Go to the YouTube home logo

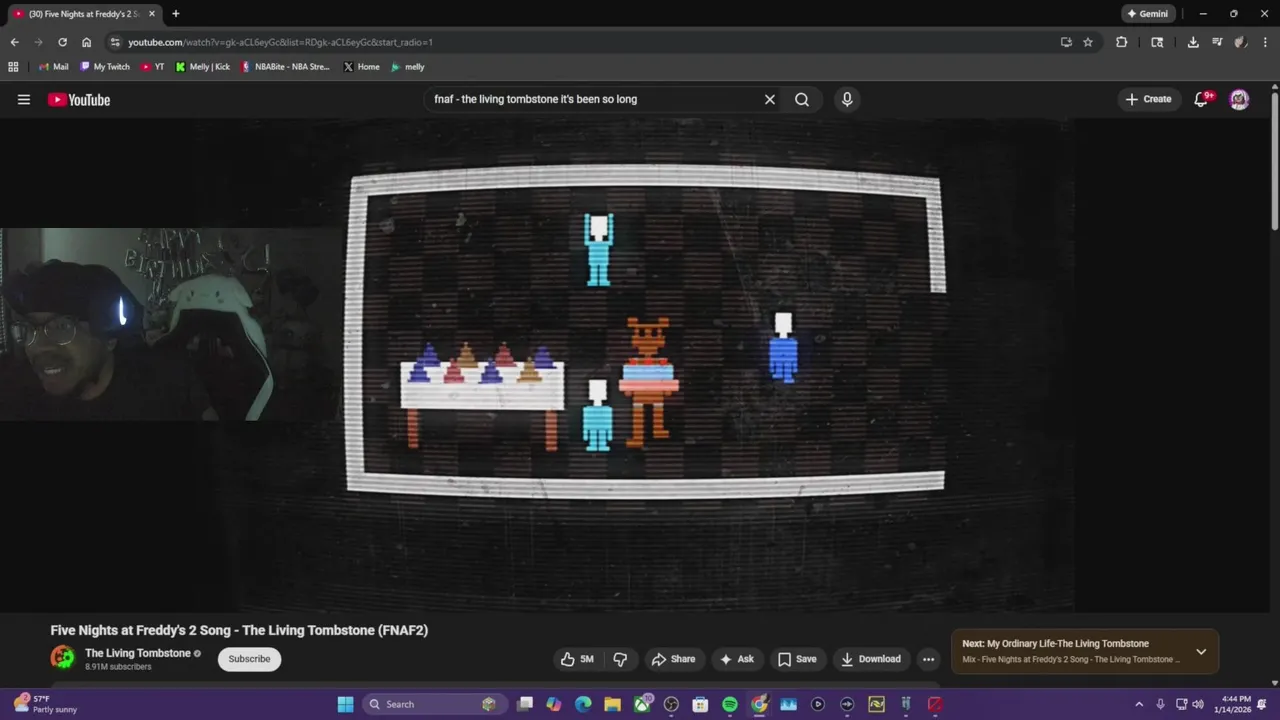click(79, 99)
